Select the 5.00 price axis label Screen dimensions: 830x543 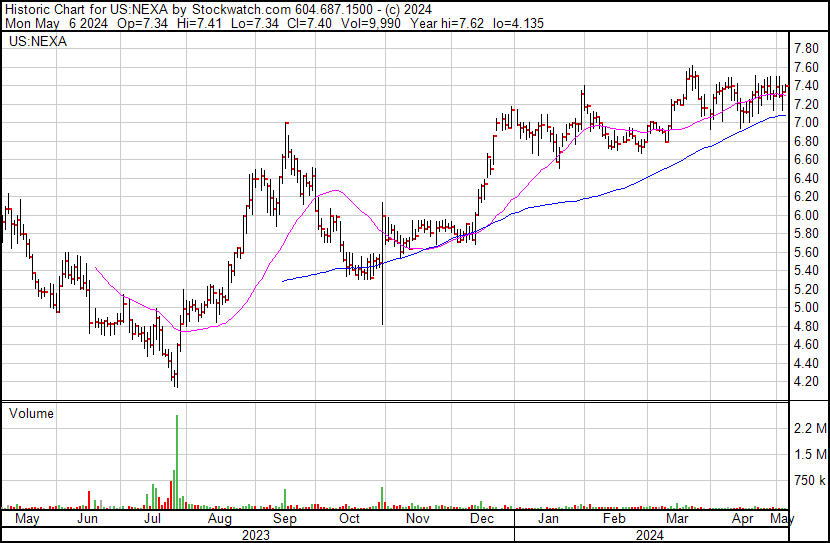(807, 307)
